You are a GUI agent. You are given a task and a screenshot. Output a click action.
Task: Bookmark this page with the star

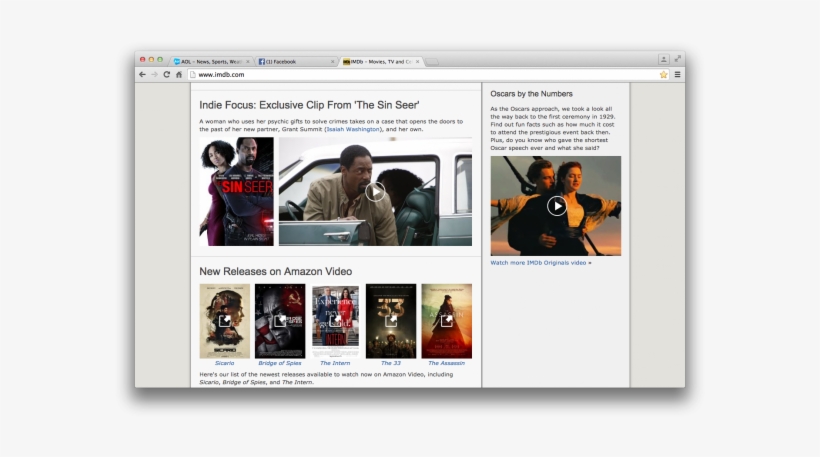(663, 75)
